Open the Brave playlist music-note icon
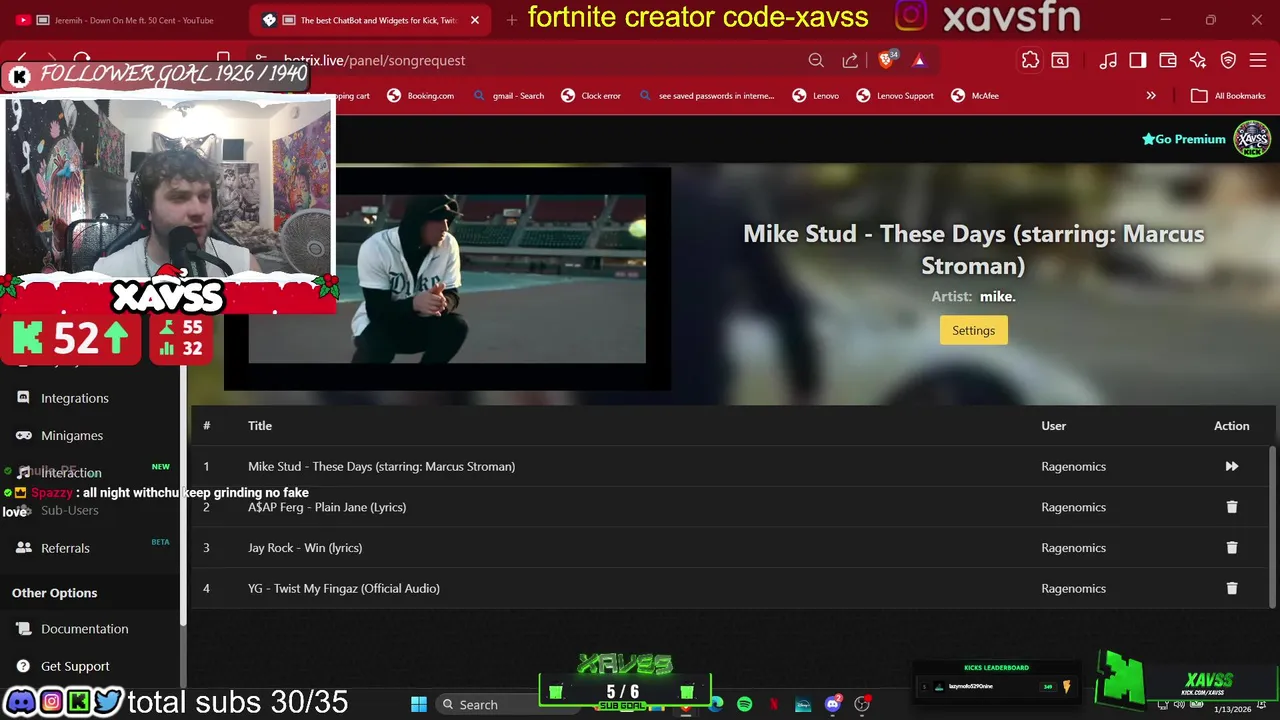The image size is (1280, 720). [1108, 60]
